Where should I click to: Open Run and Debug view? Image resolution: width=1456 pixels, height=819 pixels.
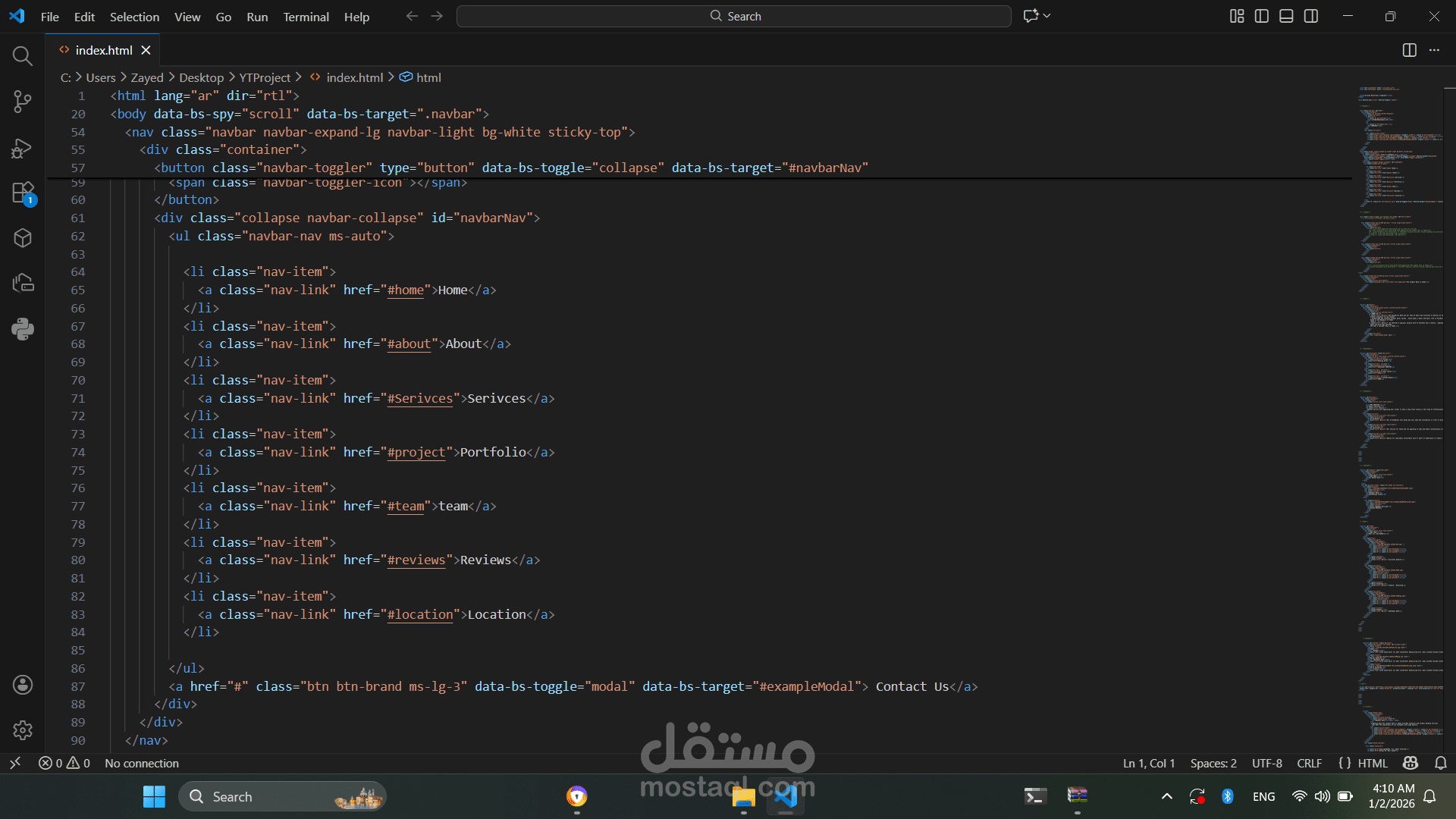23,148
